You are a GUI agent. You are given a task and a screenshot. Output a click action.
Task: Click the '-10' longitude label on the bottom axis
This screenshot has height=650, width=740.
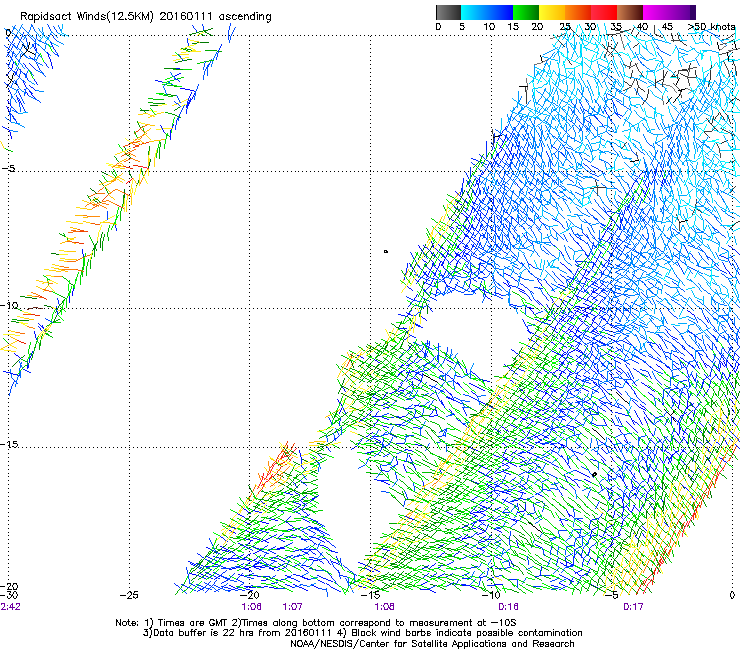[x=491, y=595]
